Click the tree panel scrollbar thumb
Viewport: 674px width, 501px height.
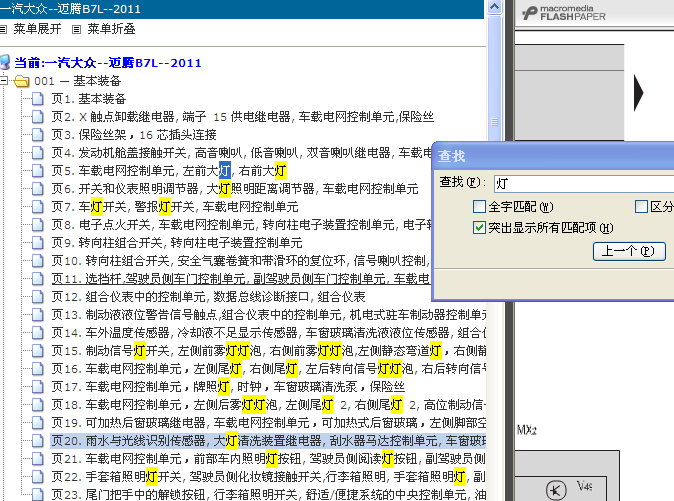(x=494, y=122)
